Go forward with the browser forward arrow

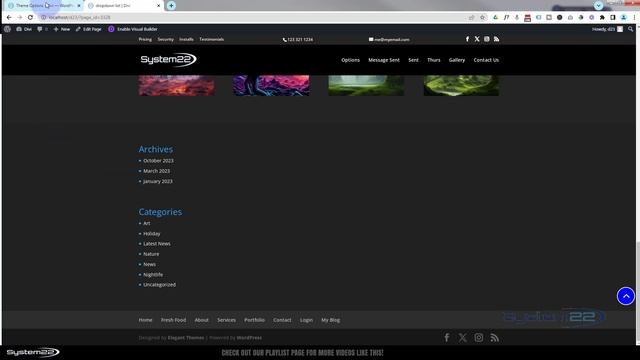[x=20, y=18]
